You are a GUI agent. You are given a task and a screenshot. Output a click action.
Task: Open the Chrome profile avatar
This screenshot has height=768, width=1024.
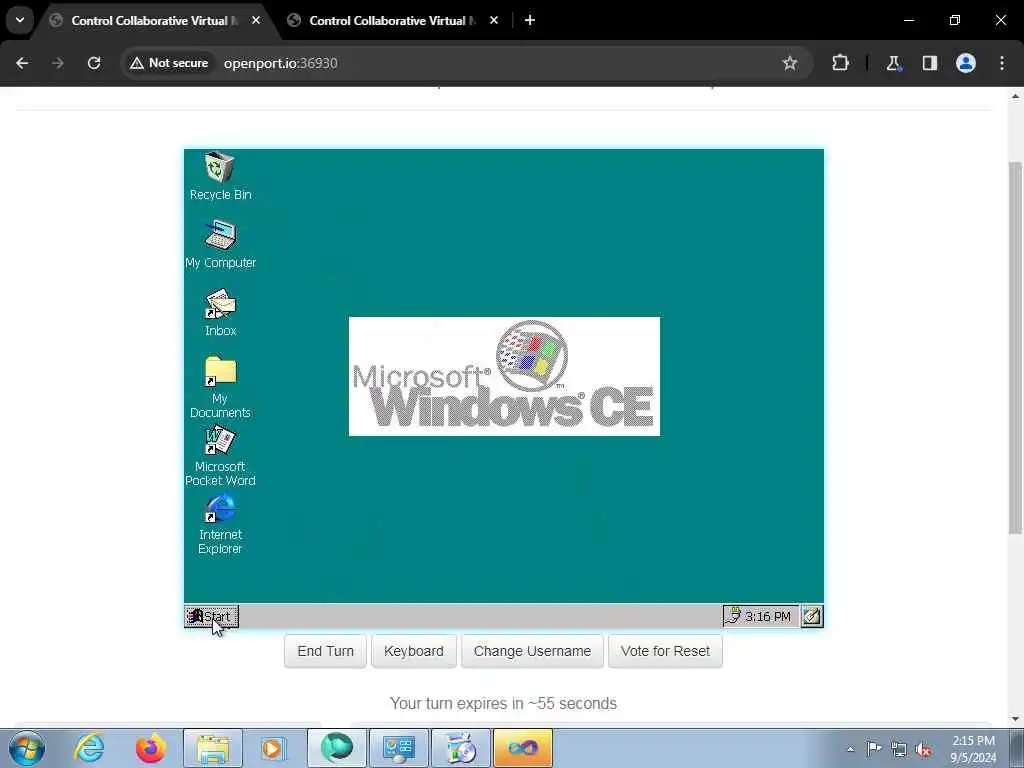click(965, 63)
